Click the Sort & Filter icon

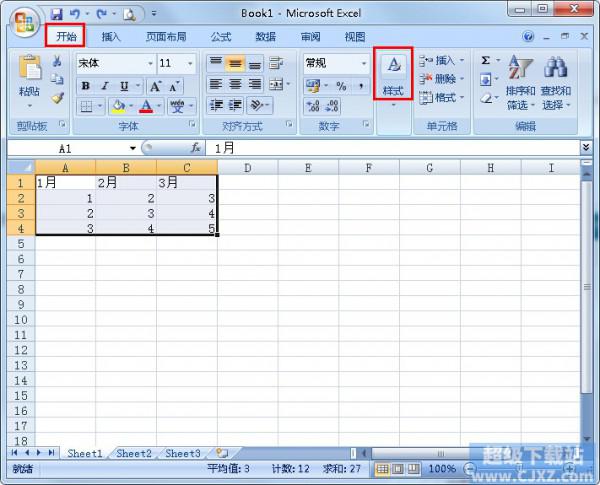click(520, 68)
